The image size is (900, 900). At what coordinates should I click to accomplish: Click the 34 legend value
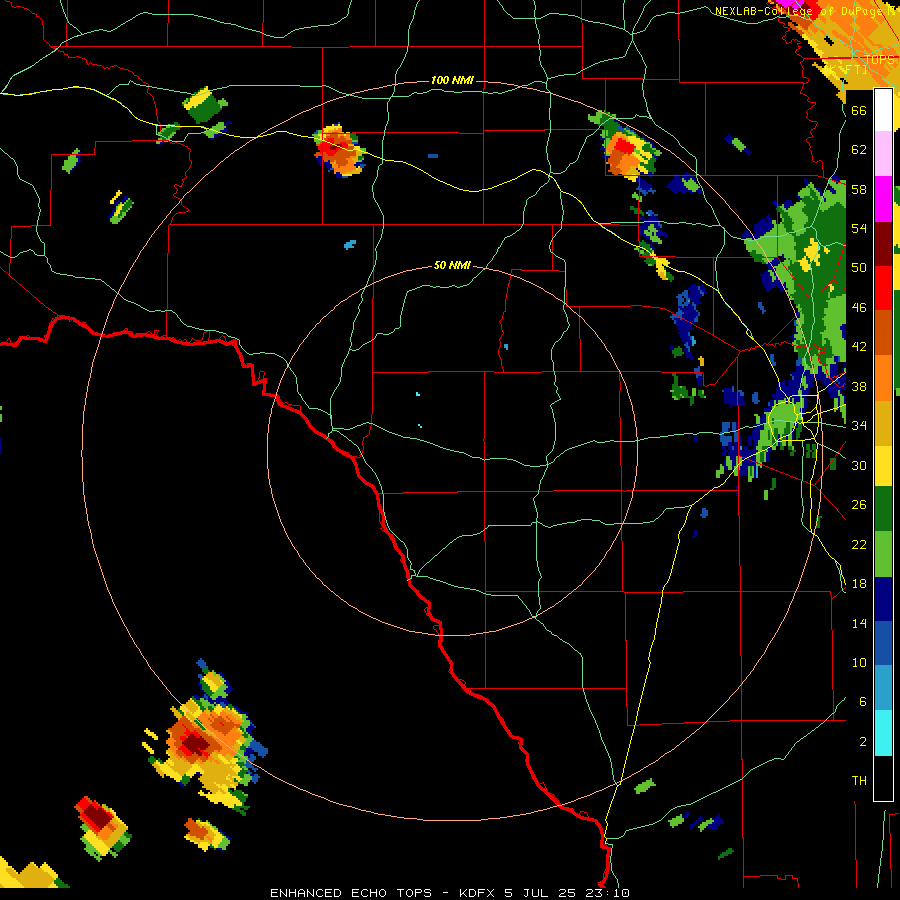coord(859,426)
